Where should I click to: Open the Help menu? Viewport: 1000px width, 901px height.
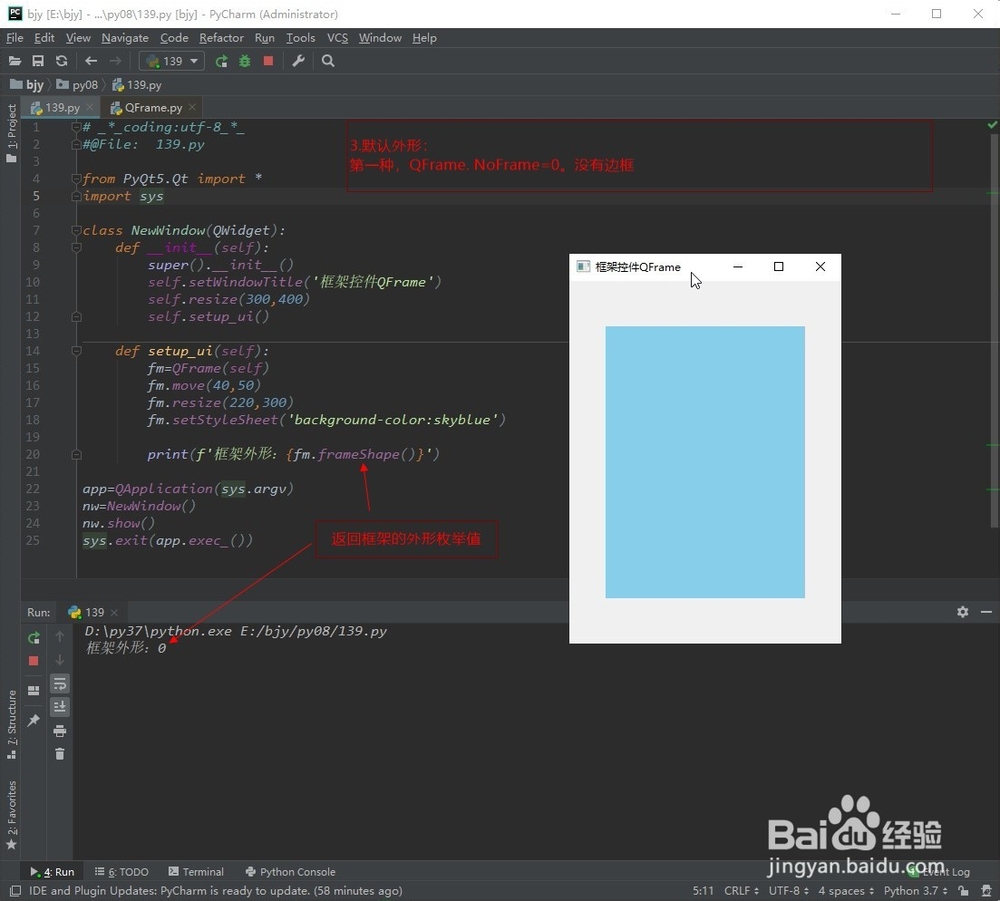424,38
